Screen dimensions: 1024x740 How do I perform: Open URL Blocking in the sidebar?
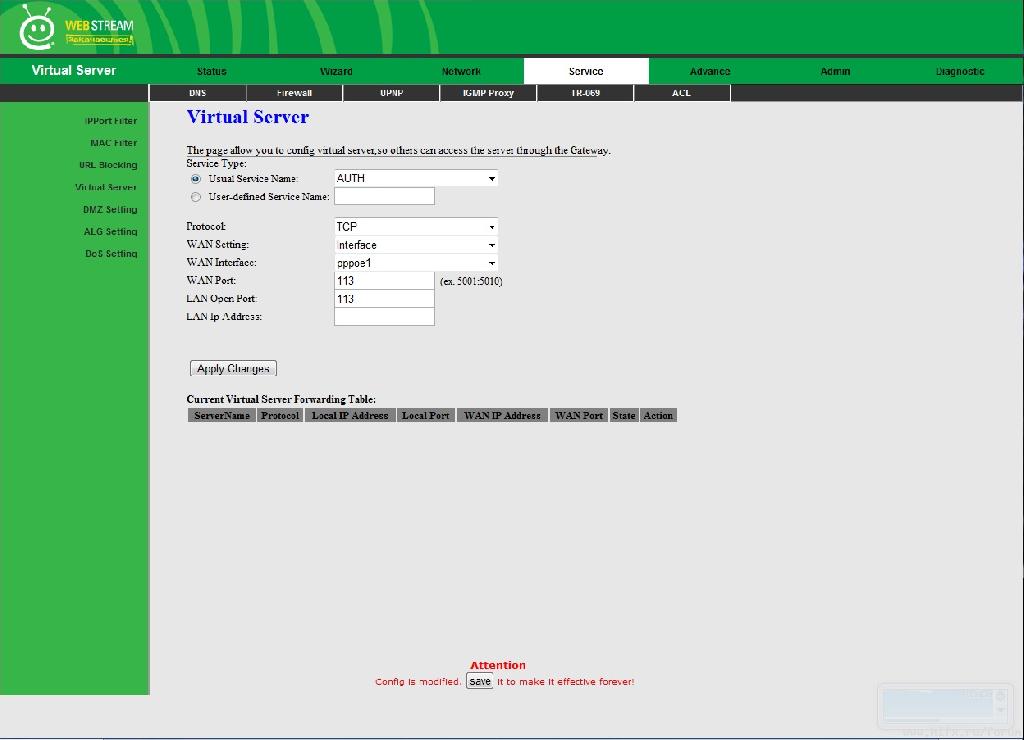pyautogui.click(x=108, y=165)
